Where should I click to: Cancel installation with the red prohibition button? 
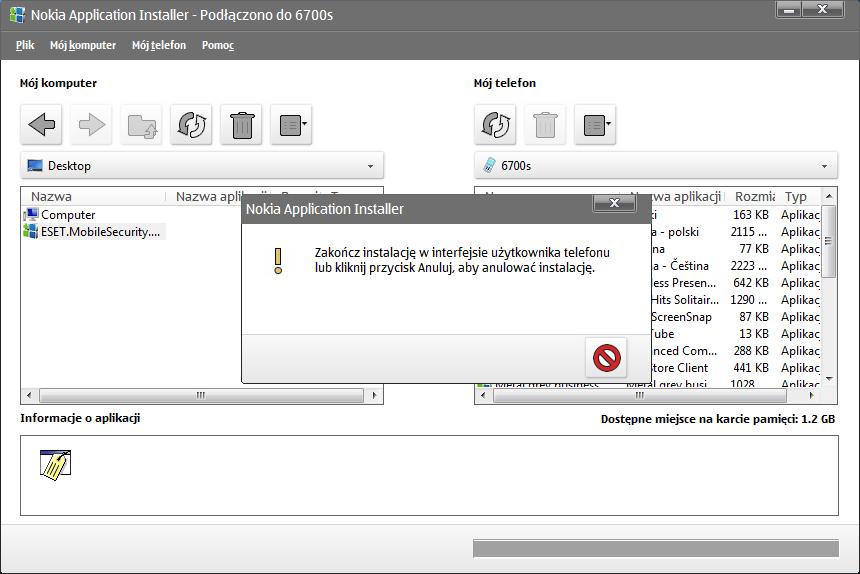coord(606,358)
